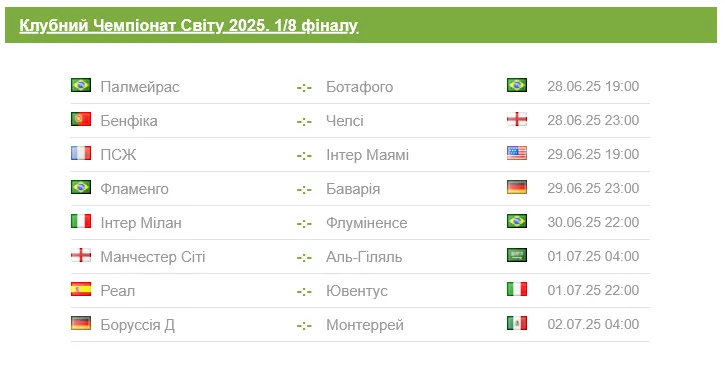
Task: Select the Флуміненсе team name
Action: [367, 223]
